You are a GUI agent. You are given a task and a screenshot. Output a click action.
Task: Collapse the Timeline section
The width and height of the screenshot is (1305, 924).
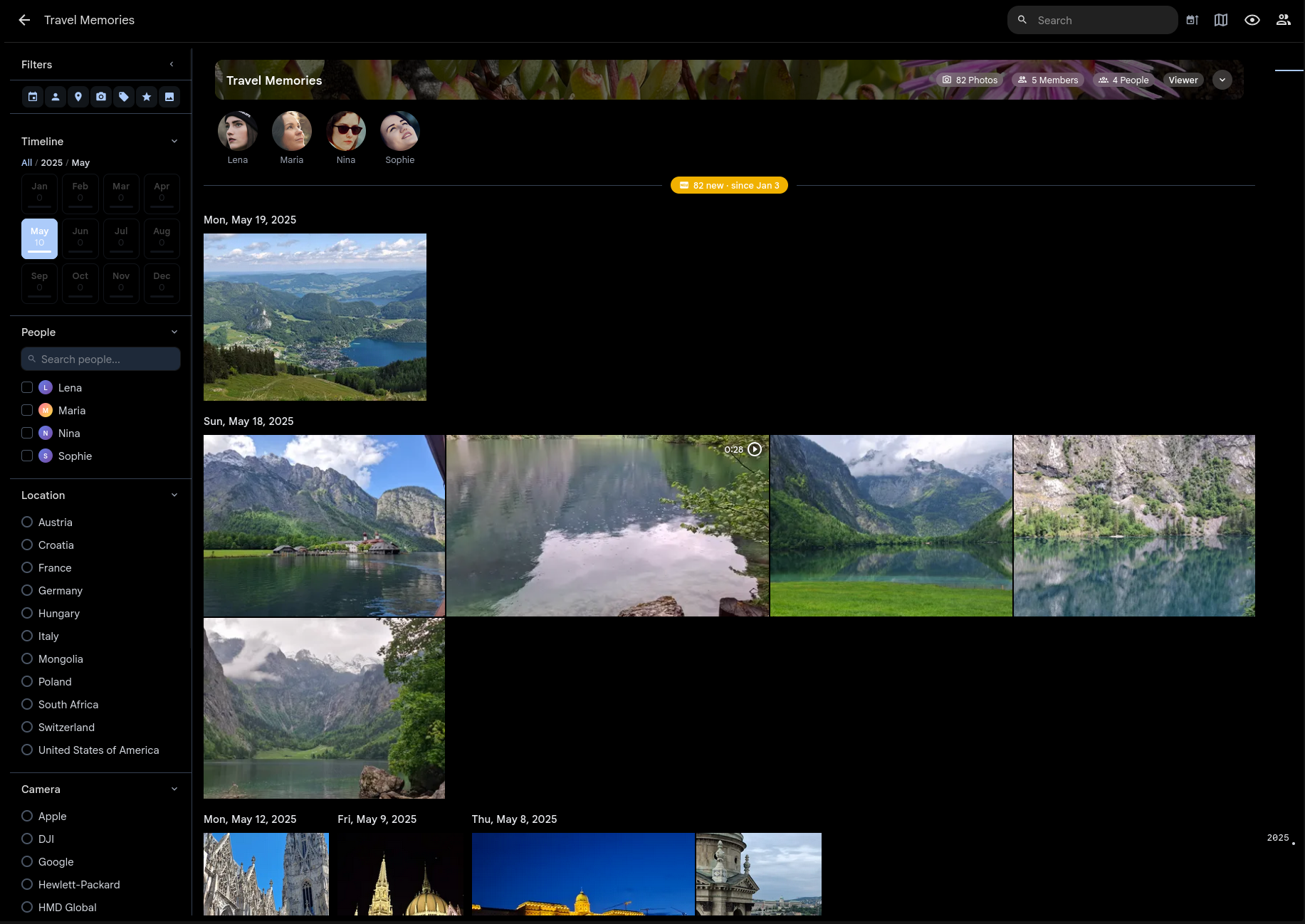coord(174,141)
